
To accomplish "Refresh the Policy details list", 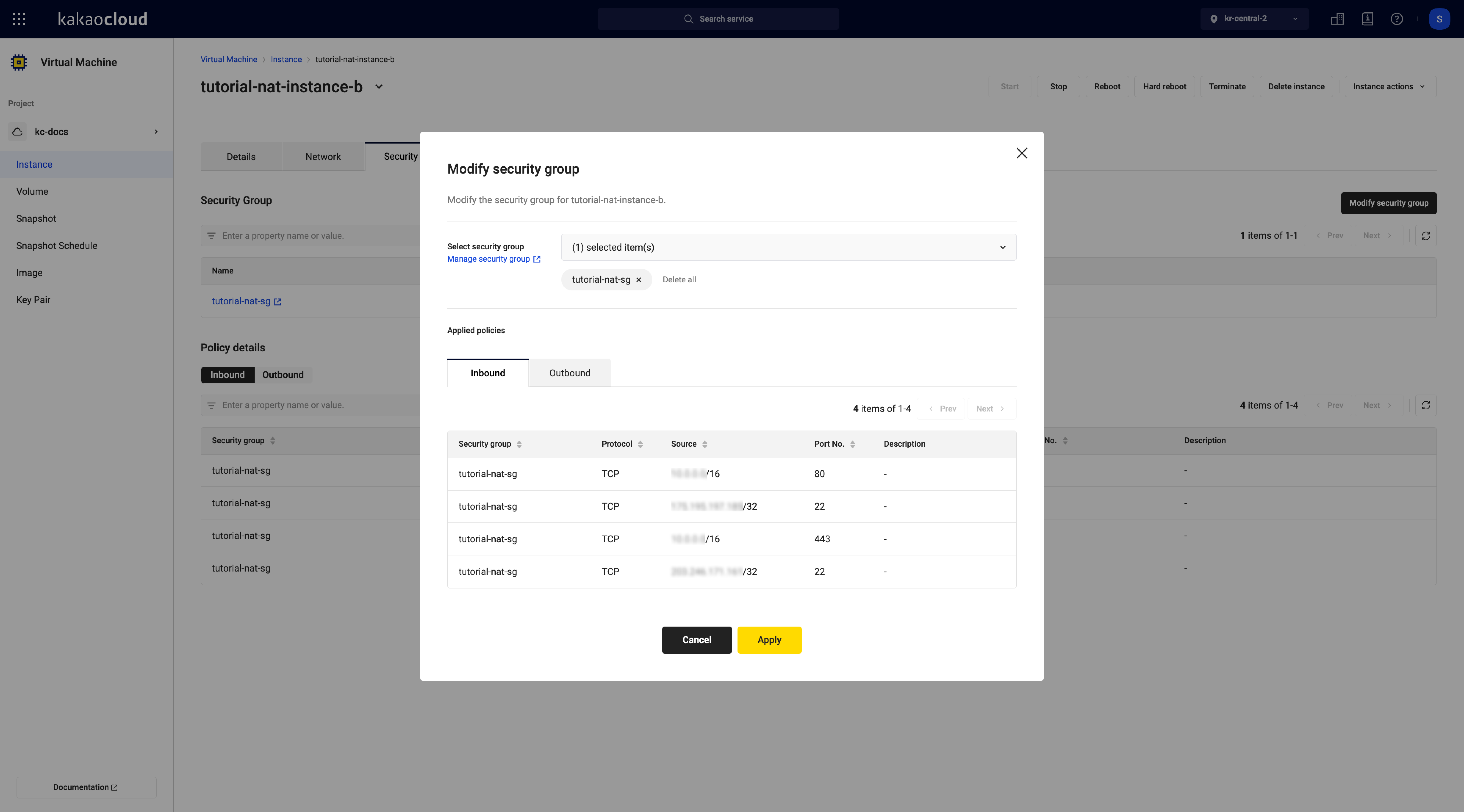I will point(1425,405).
